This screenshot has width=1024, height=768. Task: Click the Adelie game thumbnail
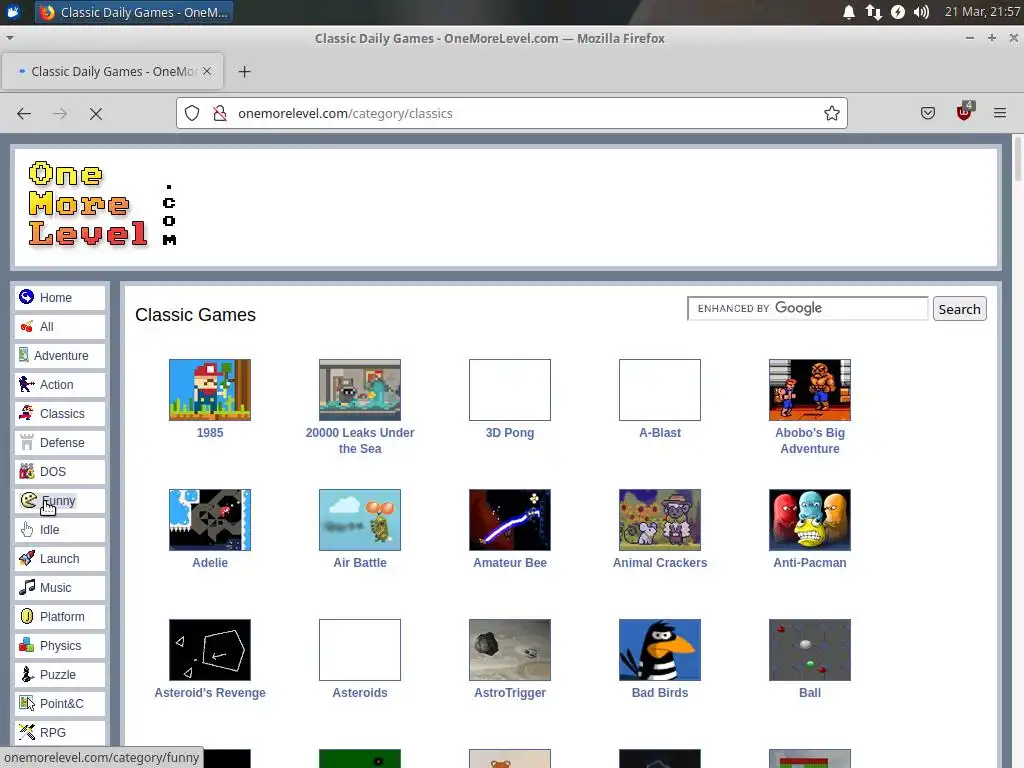click(x=210, y=520)
